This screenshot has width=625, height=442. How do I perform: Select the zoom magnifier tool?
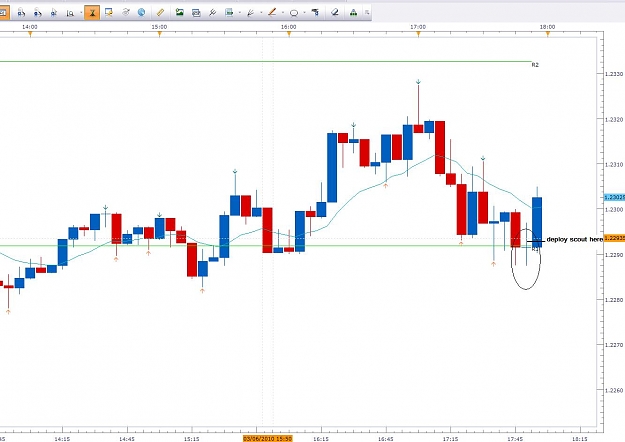tap(71, 13)
